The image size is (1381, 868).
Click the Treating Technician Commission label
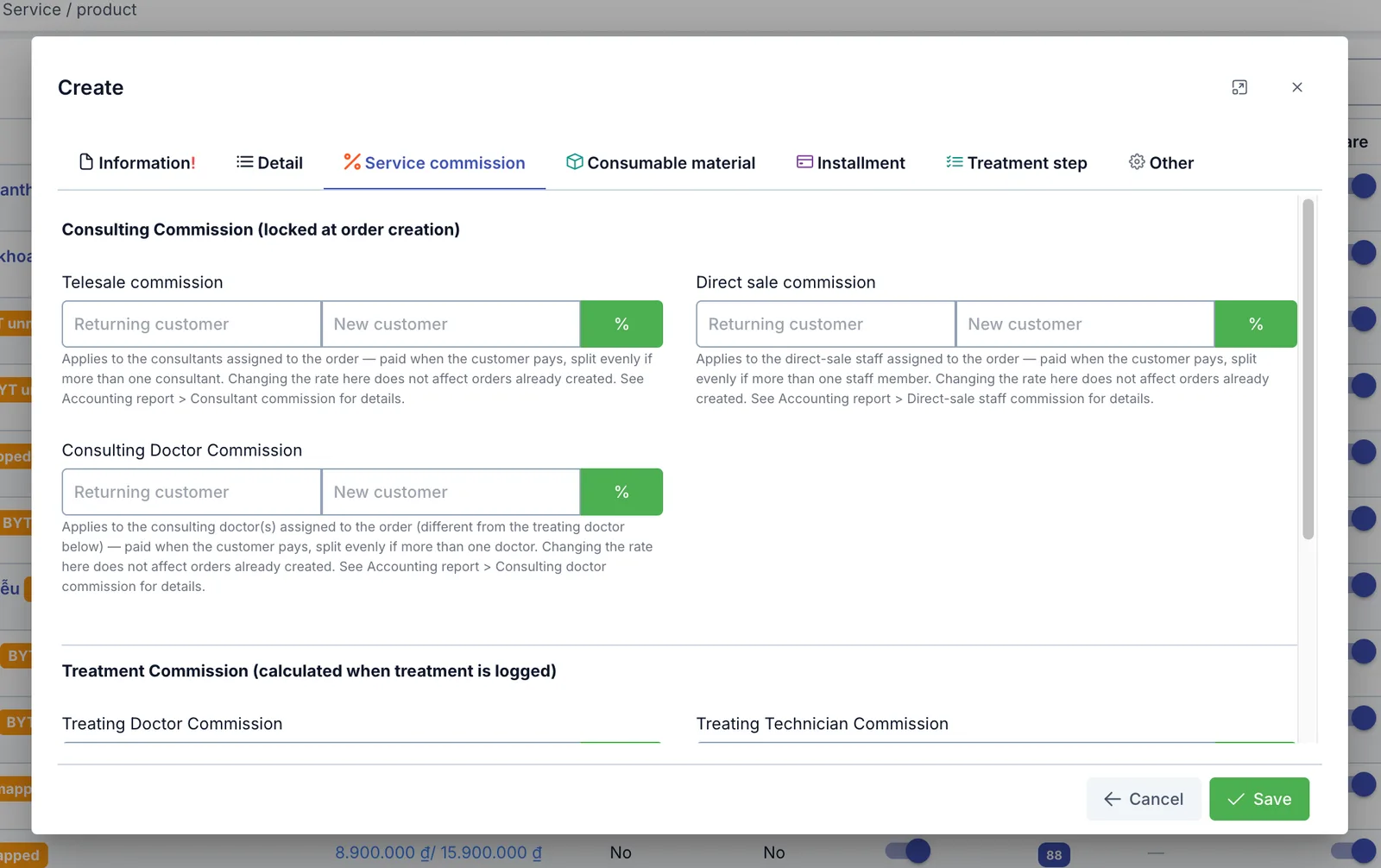823,724
